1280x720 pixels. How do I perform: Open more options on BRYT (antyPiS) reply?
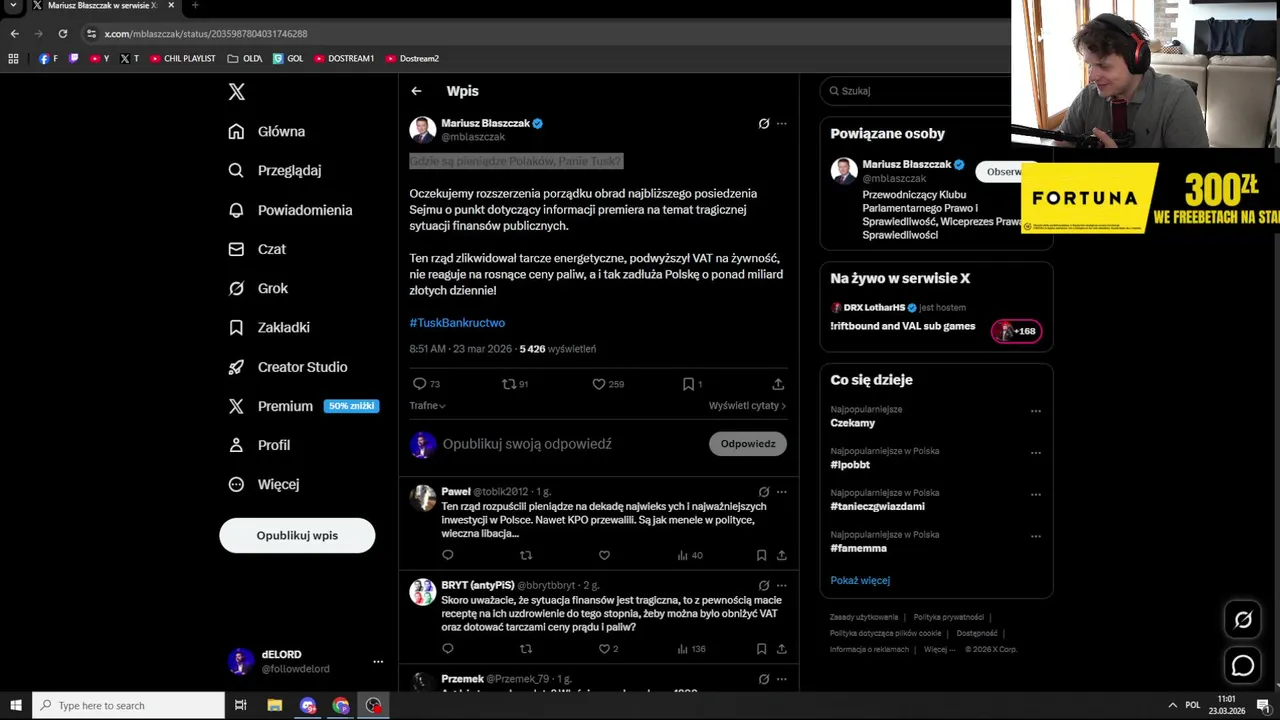pyautogui.click(x=782, y=585)
